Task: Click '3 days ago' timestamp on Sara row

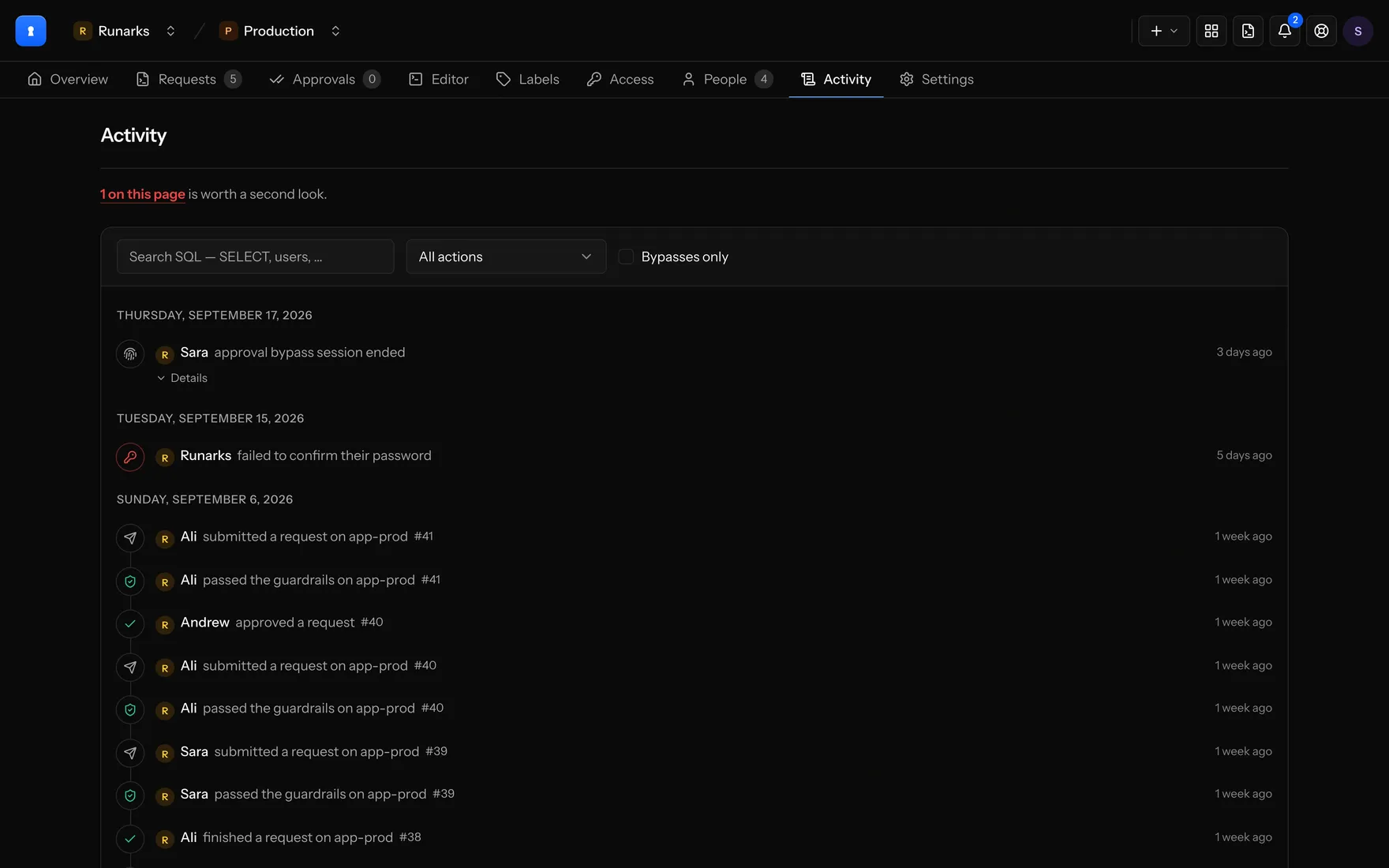Action: point(1244,352)
